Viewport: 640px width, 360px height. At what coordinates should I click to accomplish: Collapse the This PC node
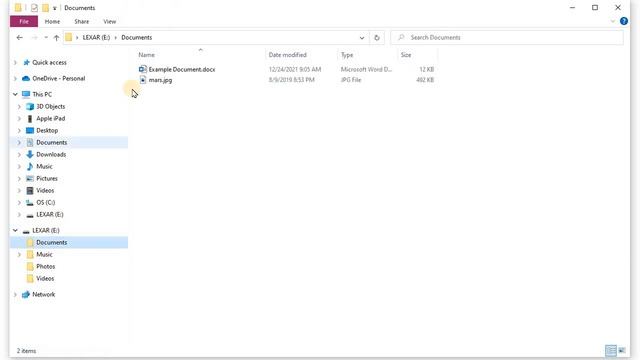[x=16, y=94]
